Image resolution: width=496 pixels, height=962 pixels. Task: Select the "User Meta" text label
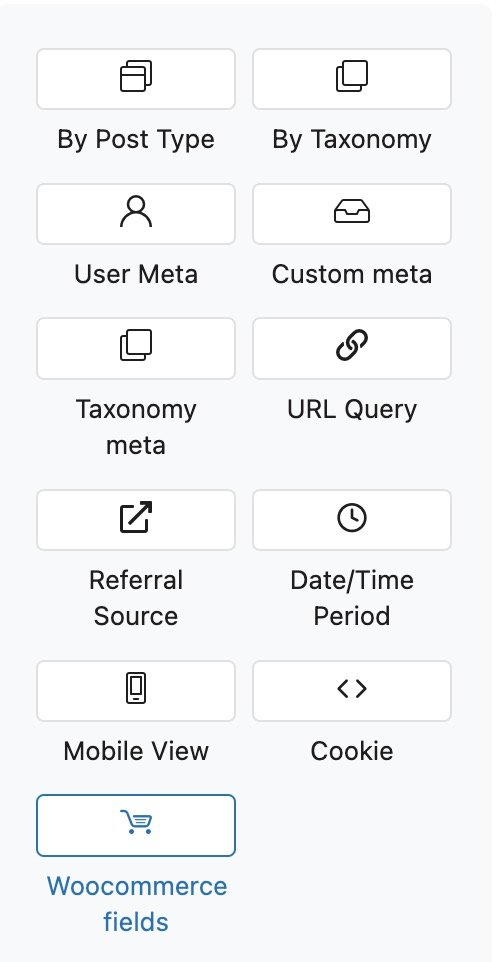coord(136,274)
